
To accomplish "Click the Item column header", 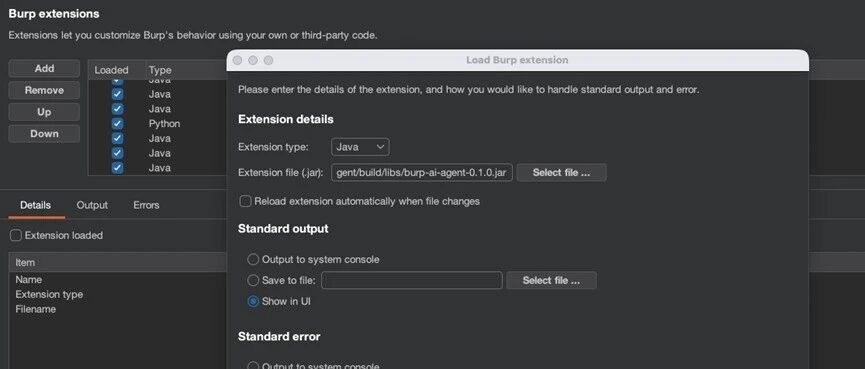I will [118, 263].
